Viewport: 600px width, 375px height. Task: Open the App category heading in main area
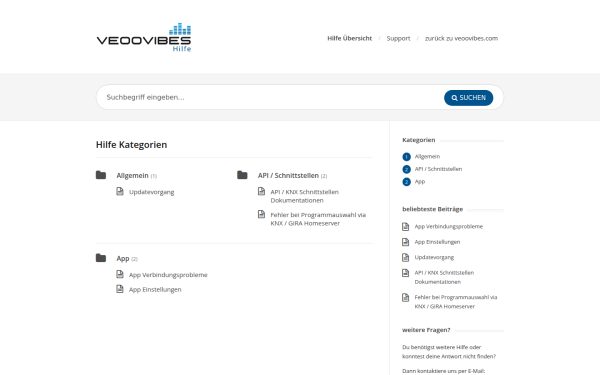pyautogui.click(x=123, y=258)
